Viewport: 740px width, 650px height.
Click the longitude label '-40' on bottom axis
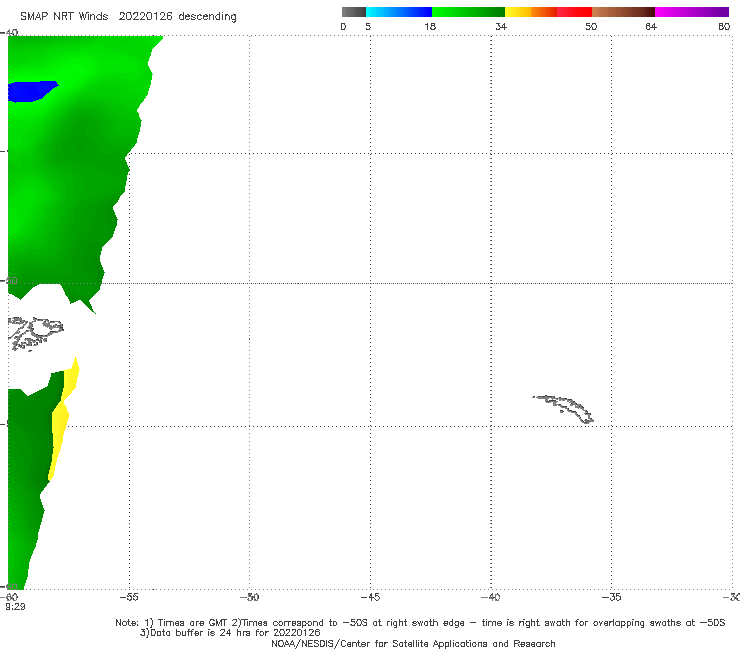490,597
